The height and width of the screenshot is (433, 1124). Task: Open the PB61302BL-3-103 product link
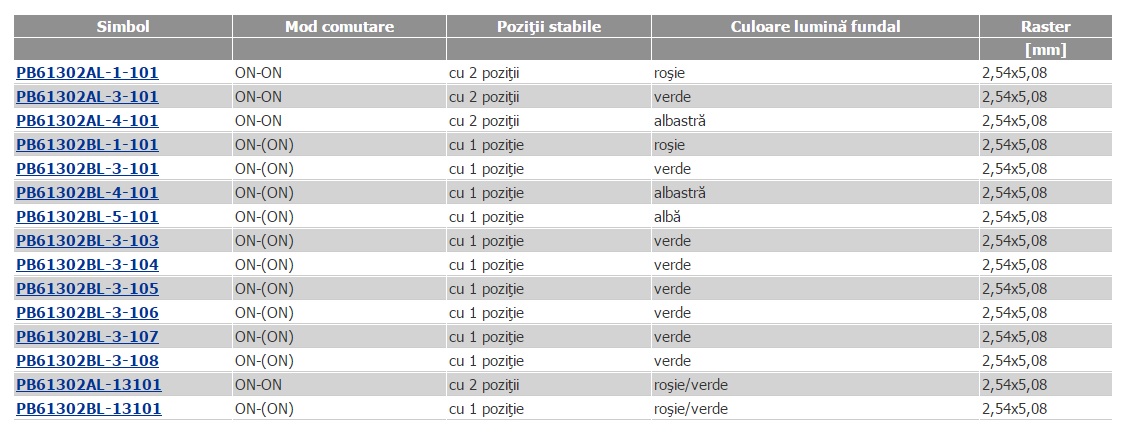coord(87,241)
